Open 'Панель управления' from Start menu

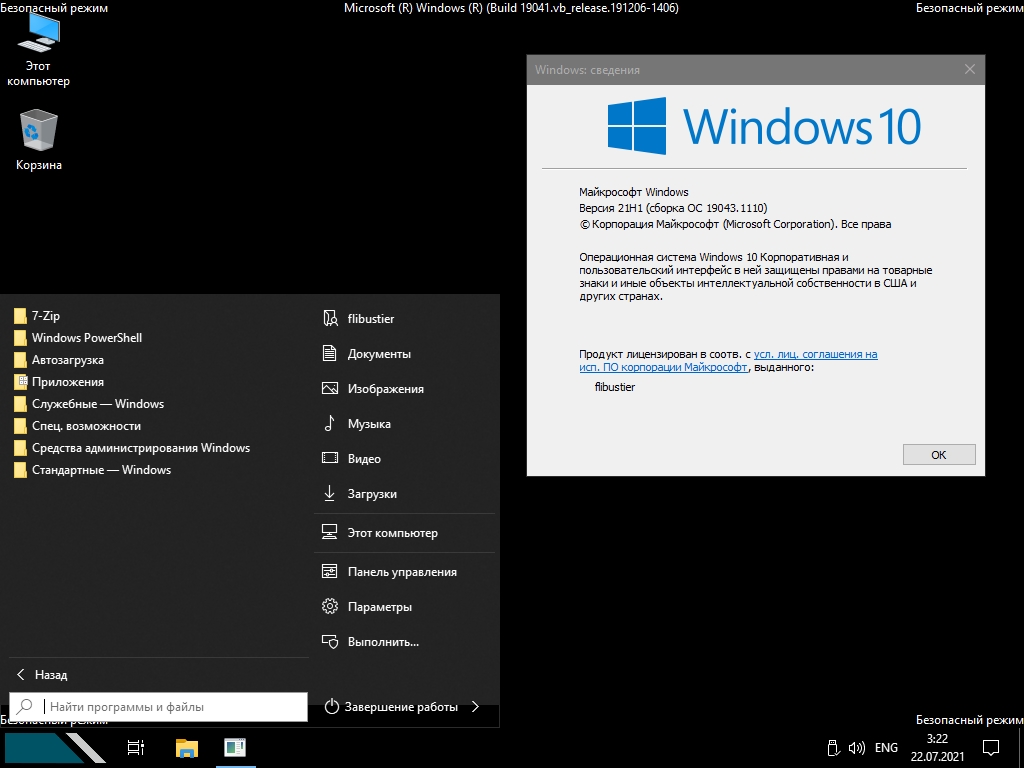pyautogui.click(x=401, y=572)
